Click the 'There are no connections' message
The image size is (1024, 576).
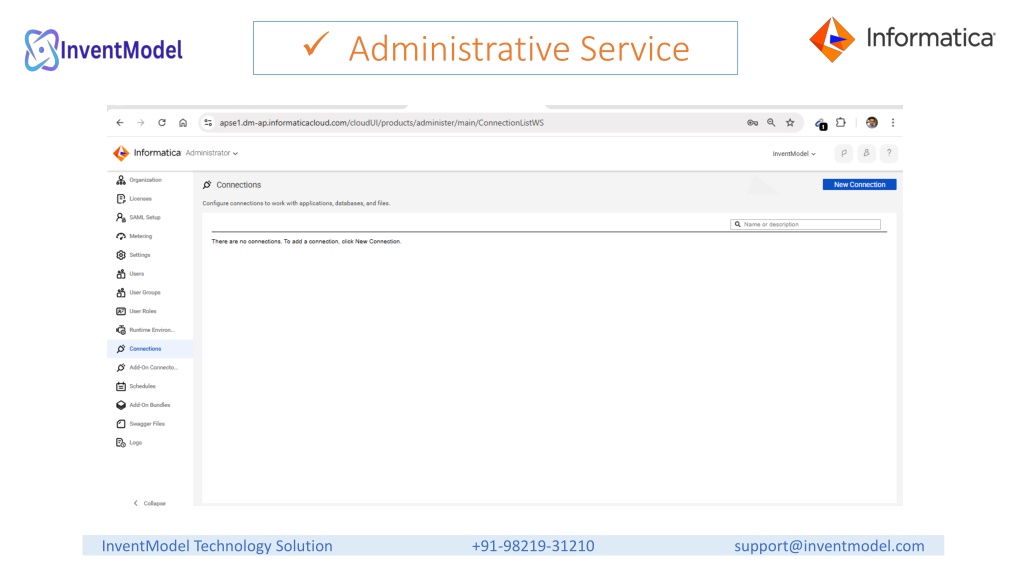click(x=306, y=242)
